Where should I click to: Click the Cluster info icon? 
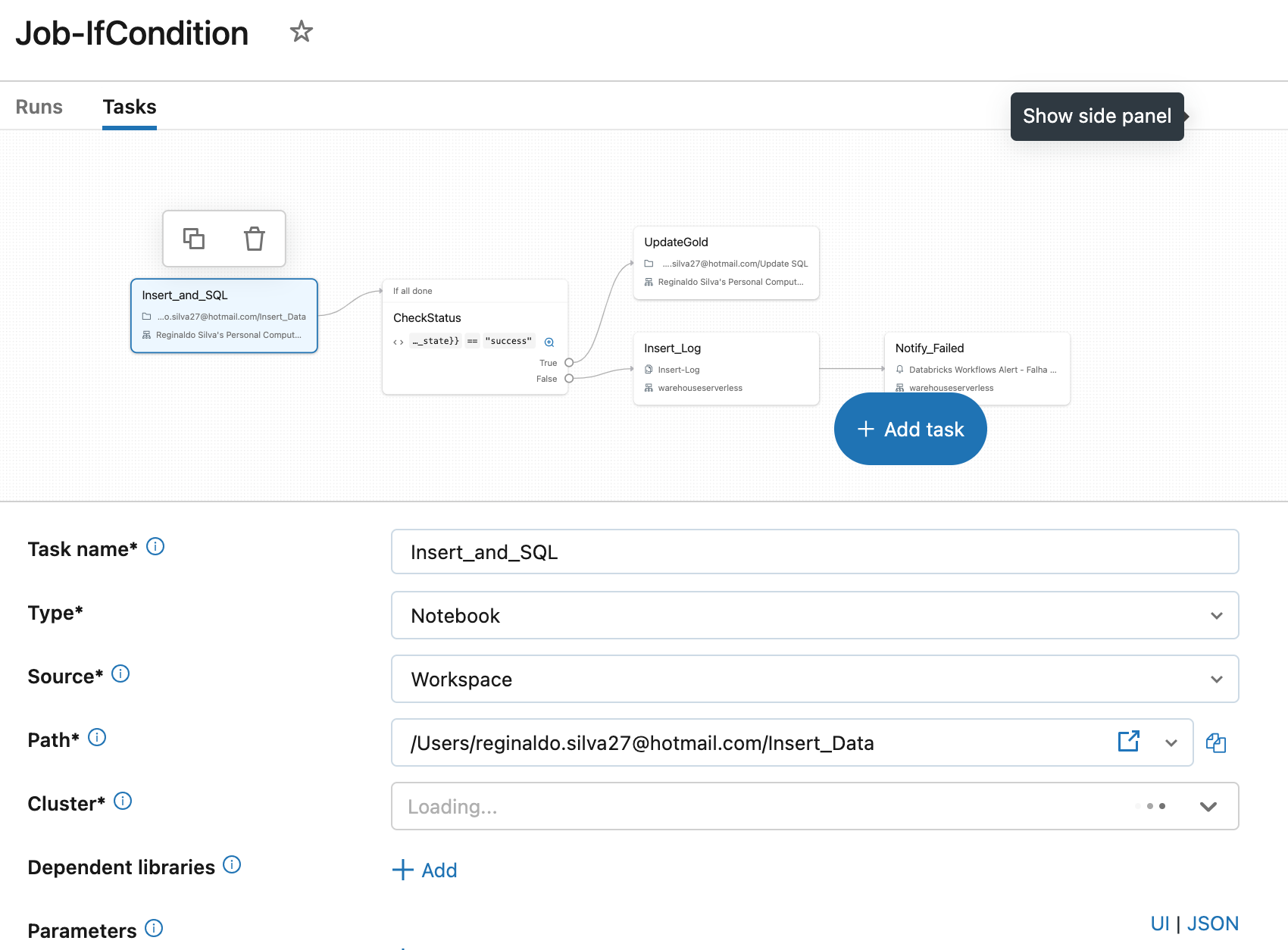(123, 801)
